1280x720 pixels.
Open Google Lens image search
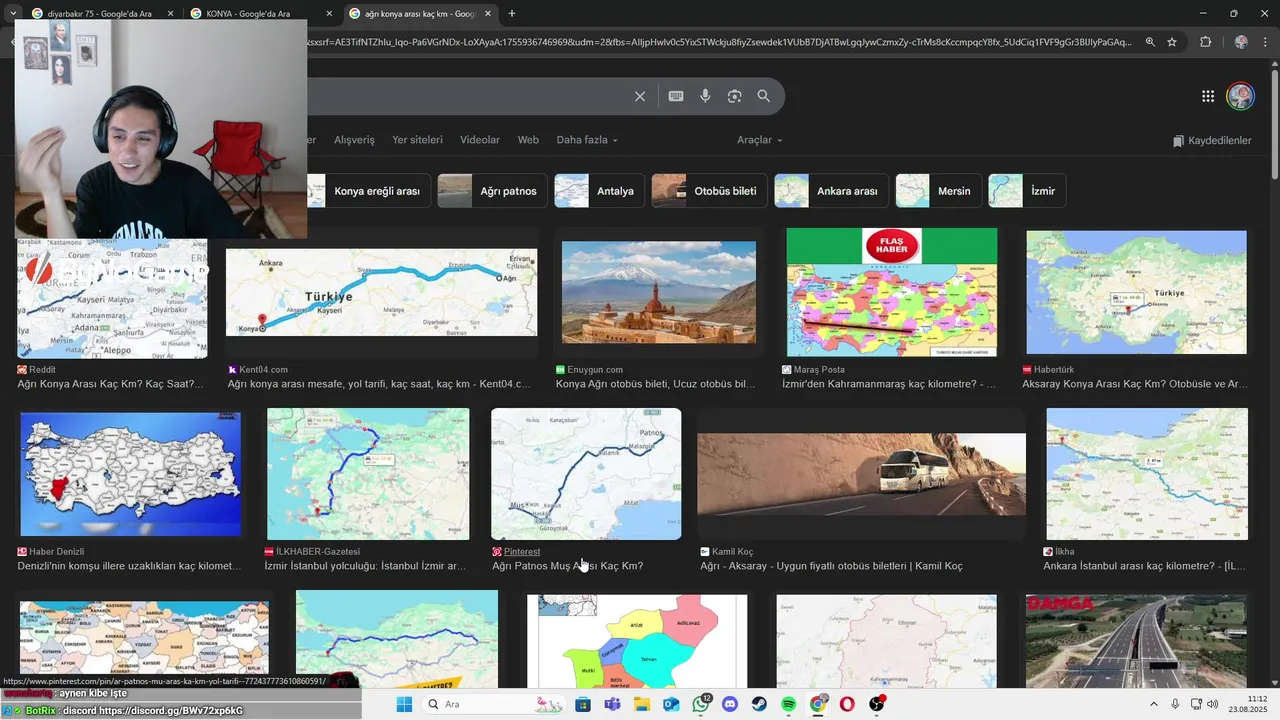click(x=735, y=96)
